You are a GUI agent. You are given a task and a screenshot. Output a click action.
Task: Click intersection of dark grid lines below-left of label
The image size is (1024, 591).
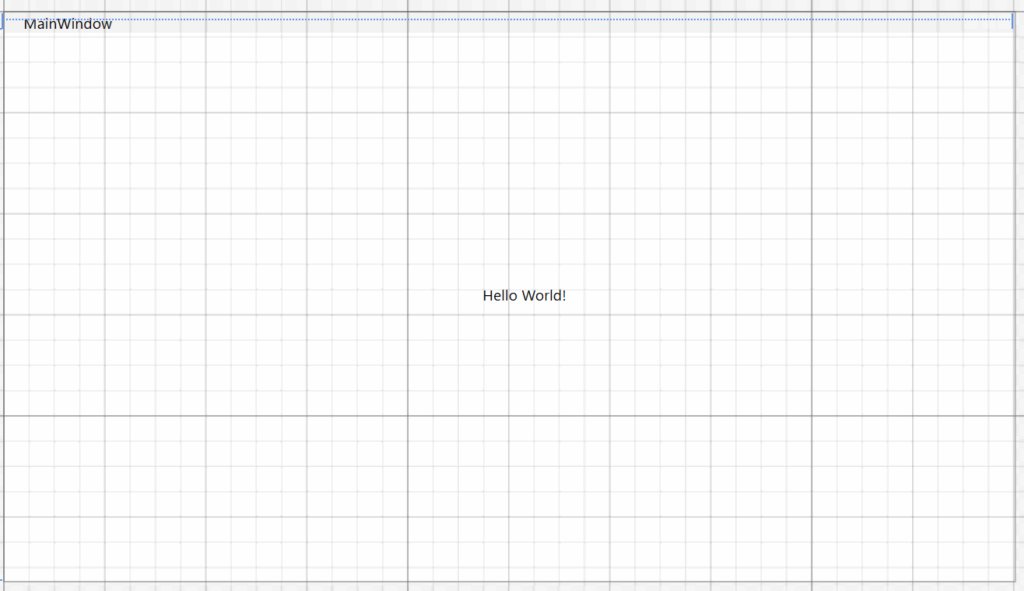(x=407, y=415)
